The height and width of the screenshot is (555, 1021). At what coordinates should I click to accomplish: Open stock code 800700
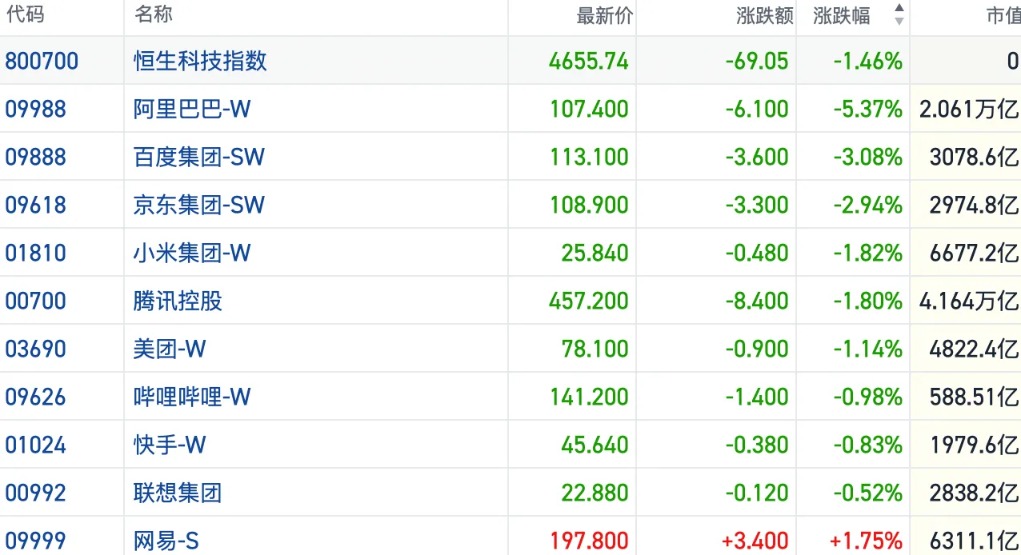tap(42, 61)
